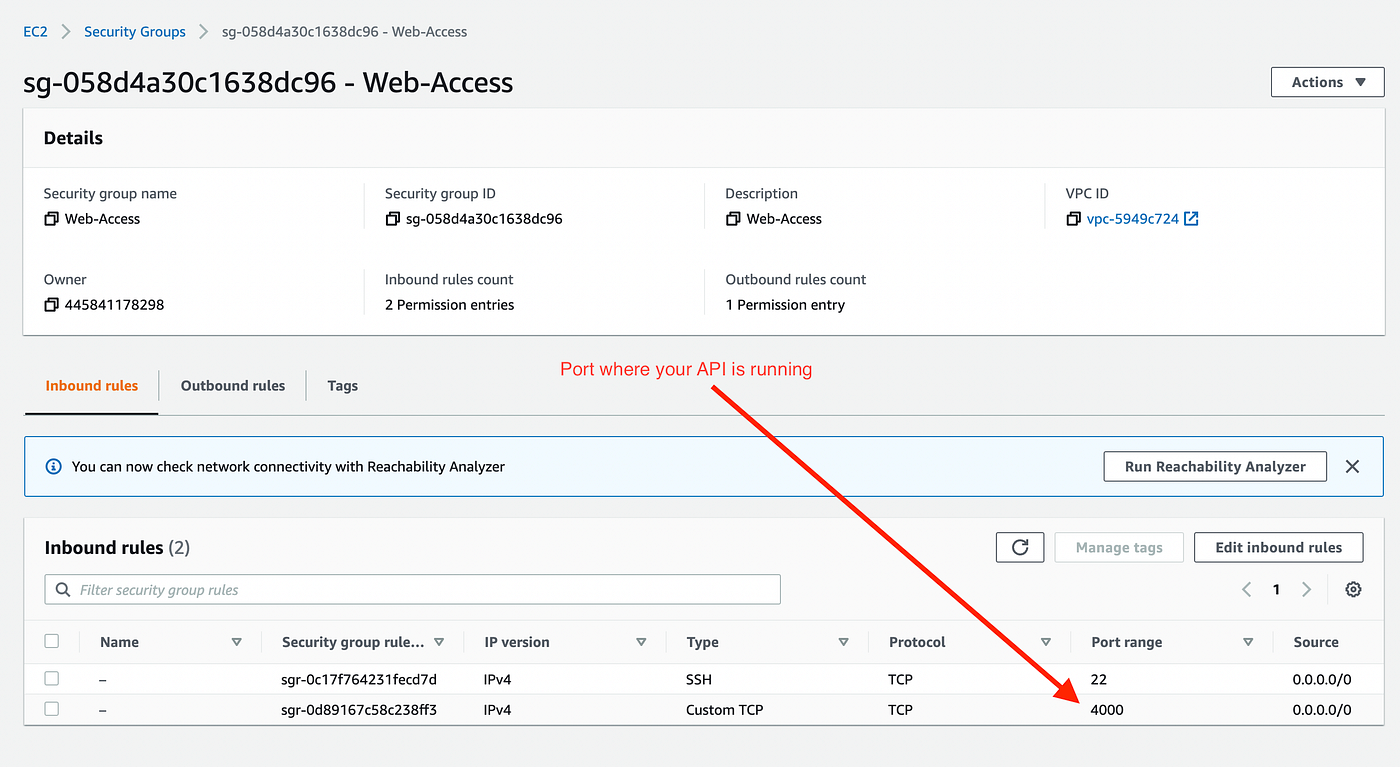
Task: Run Reachability Analyzer
Action: click(1215, 466)
